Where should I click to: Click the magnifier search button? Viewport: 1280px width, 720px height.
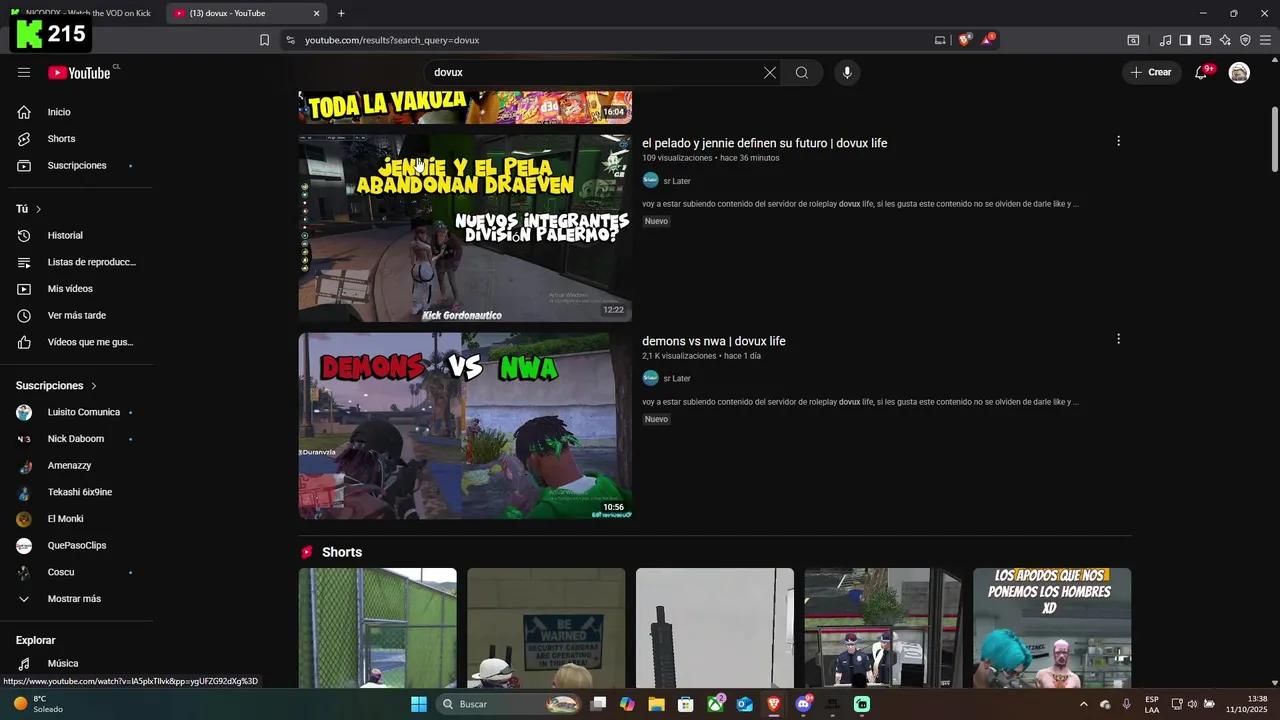coord(802,72)
